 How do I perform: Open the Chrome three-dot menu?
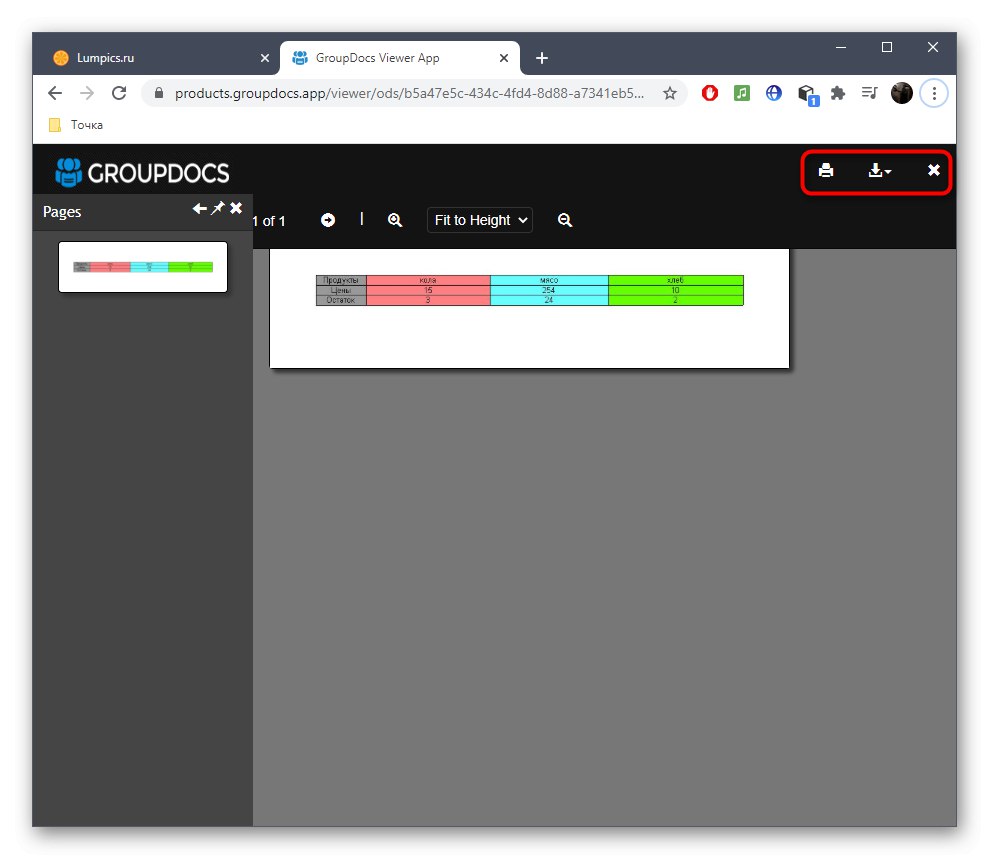click(934, 93)
